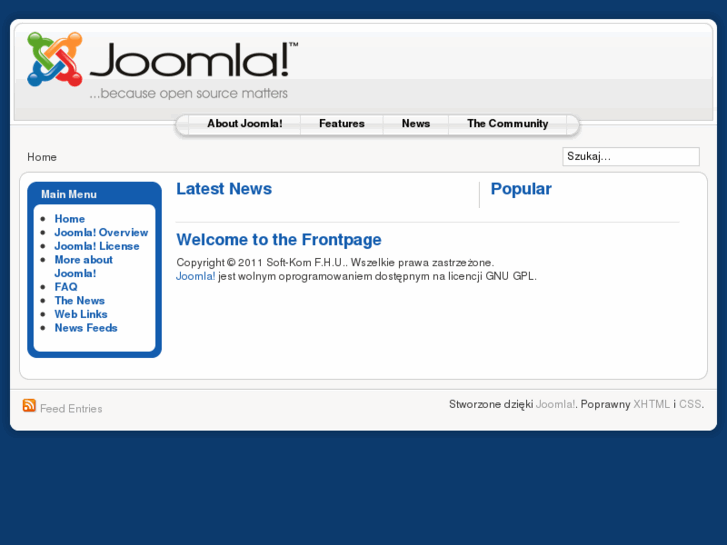727x545 pixels.
Task: Open the Features menu item
Action: (x=342, y=124)
